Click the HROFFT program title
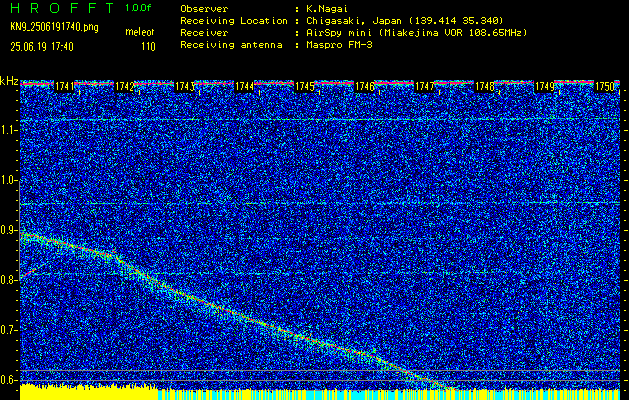629x400 pixels. point(62,8)
